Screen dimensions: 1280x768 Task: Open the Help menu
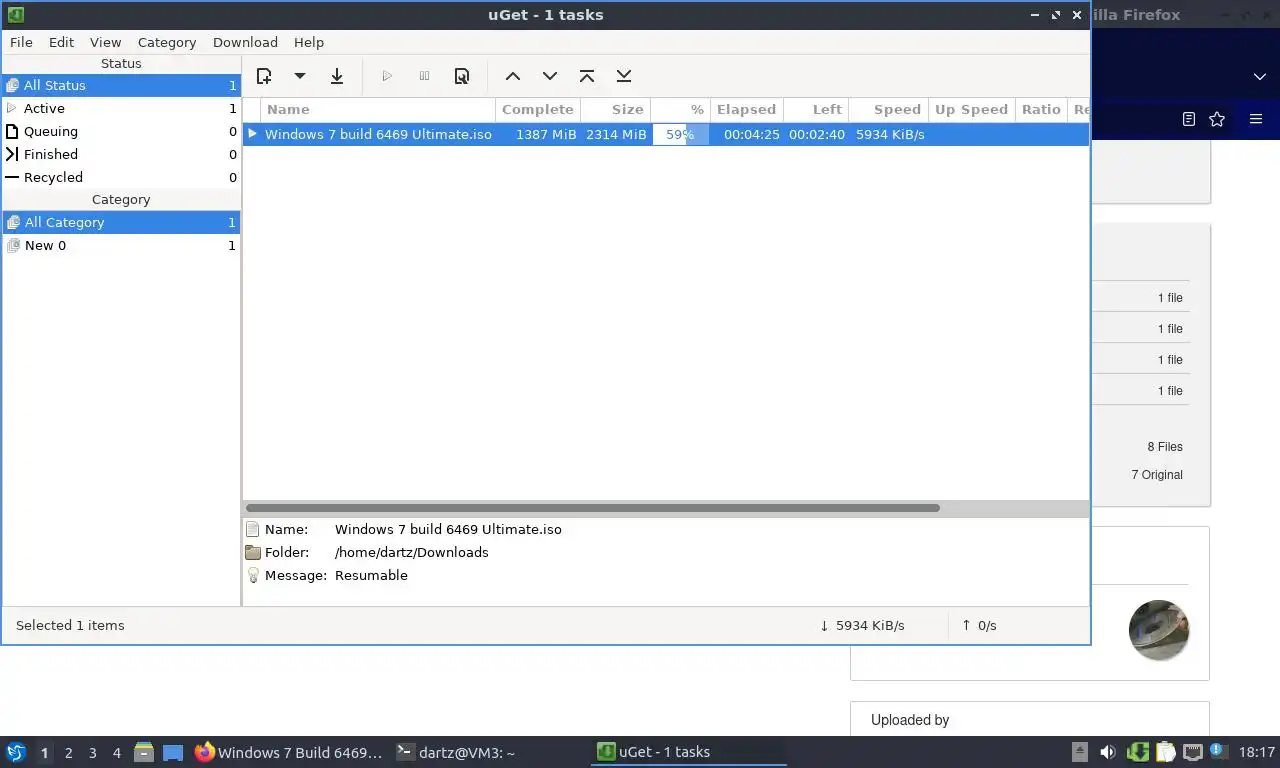[x=309, y=42]
